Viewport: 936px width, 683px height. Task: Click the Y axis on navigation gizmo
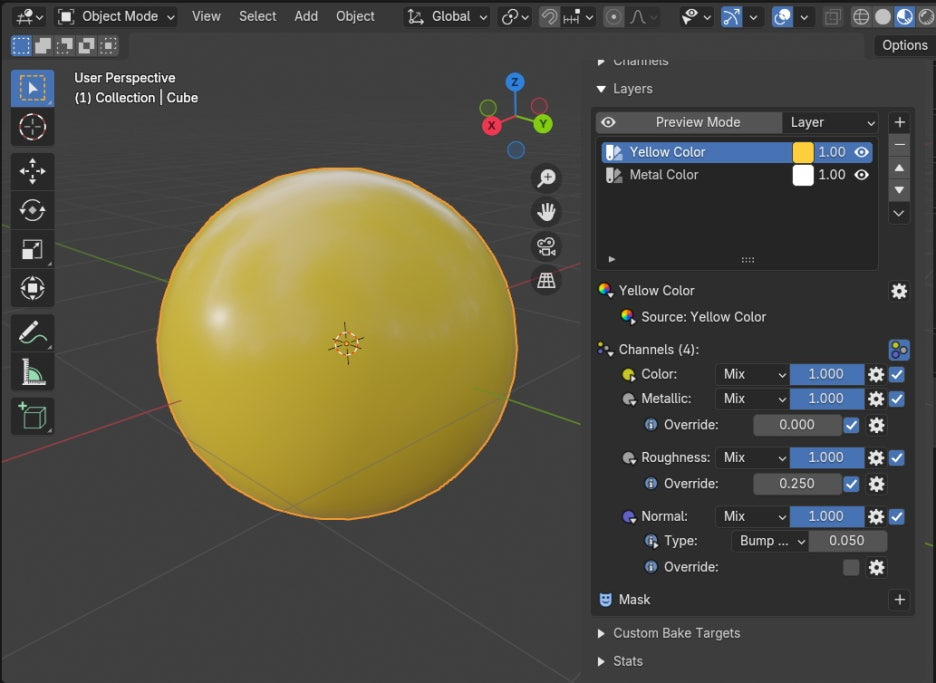(x=543, y=124)
